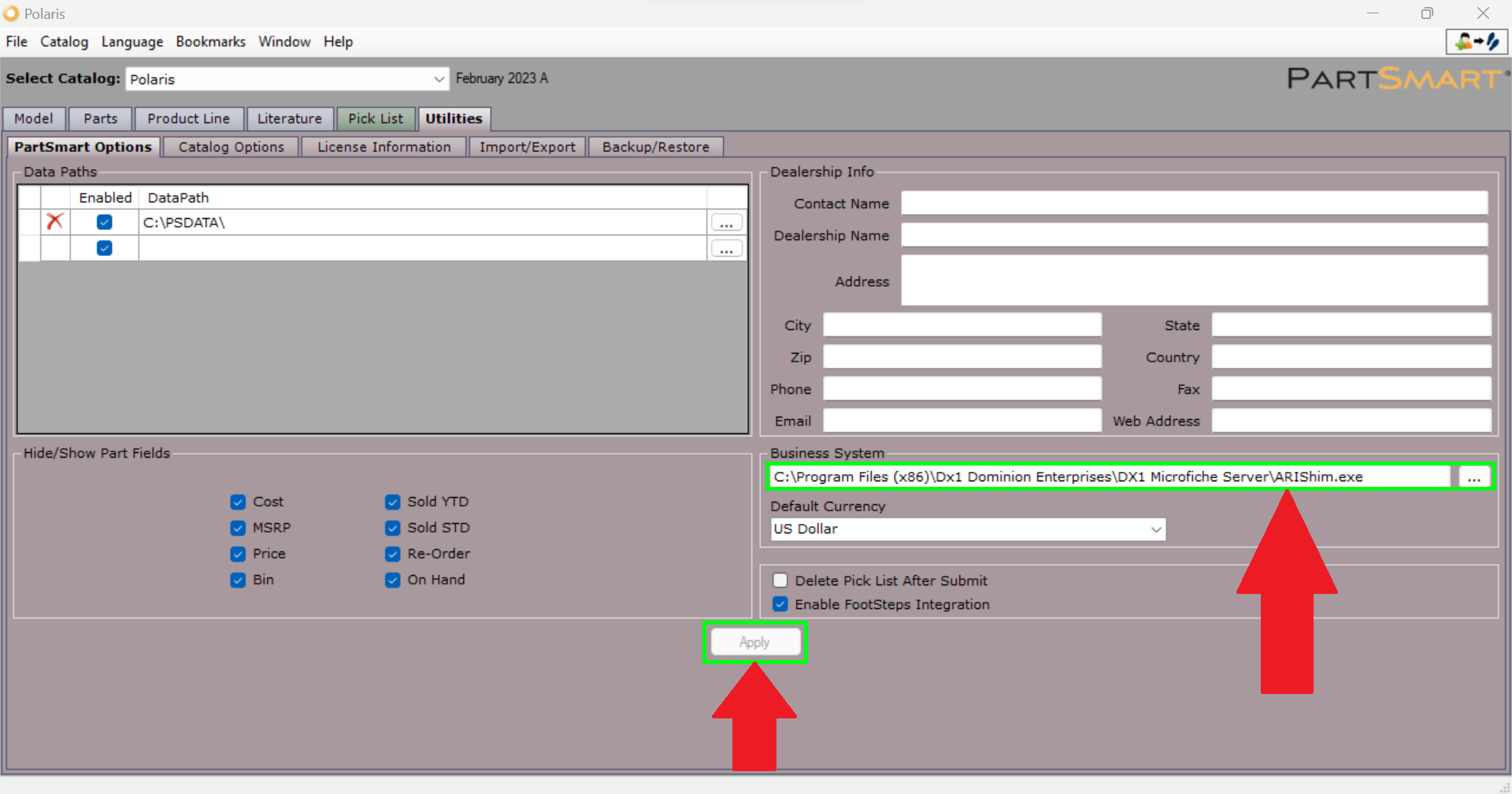Browse for Business System executable path
This screenshot has height=794, width=1512.
[1474, 477]
